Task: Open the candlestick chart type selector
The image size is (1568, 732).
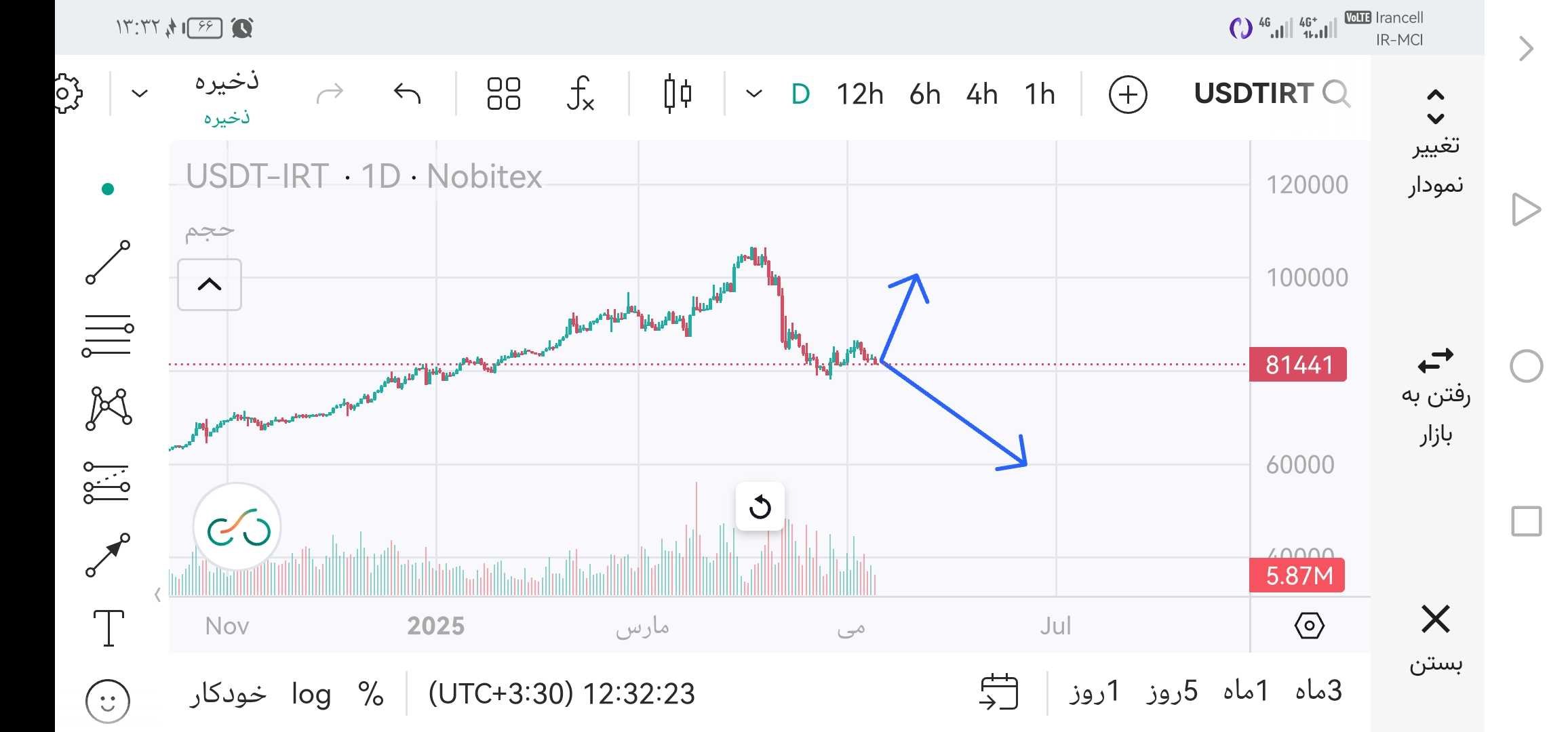Action: tap(678, 94)
